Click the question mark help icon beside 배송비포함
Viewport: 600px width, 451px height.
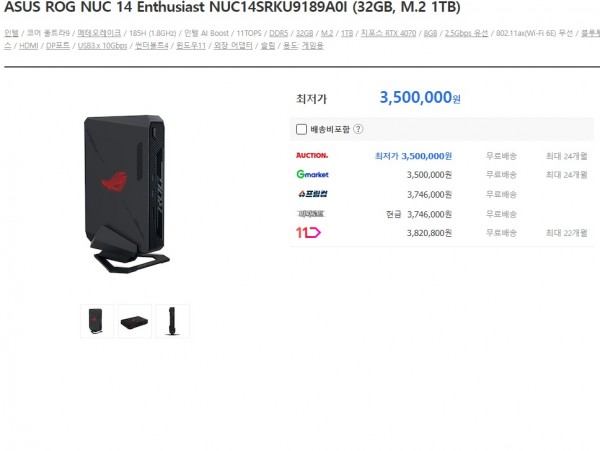tap(358, 129)
